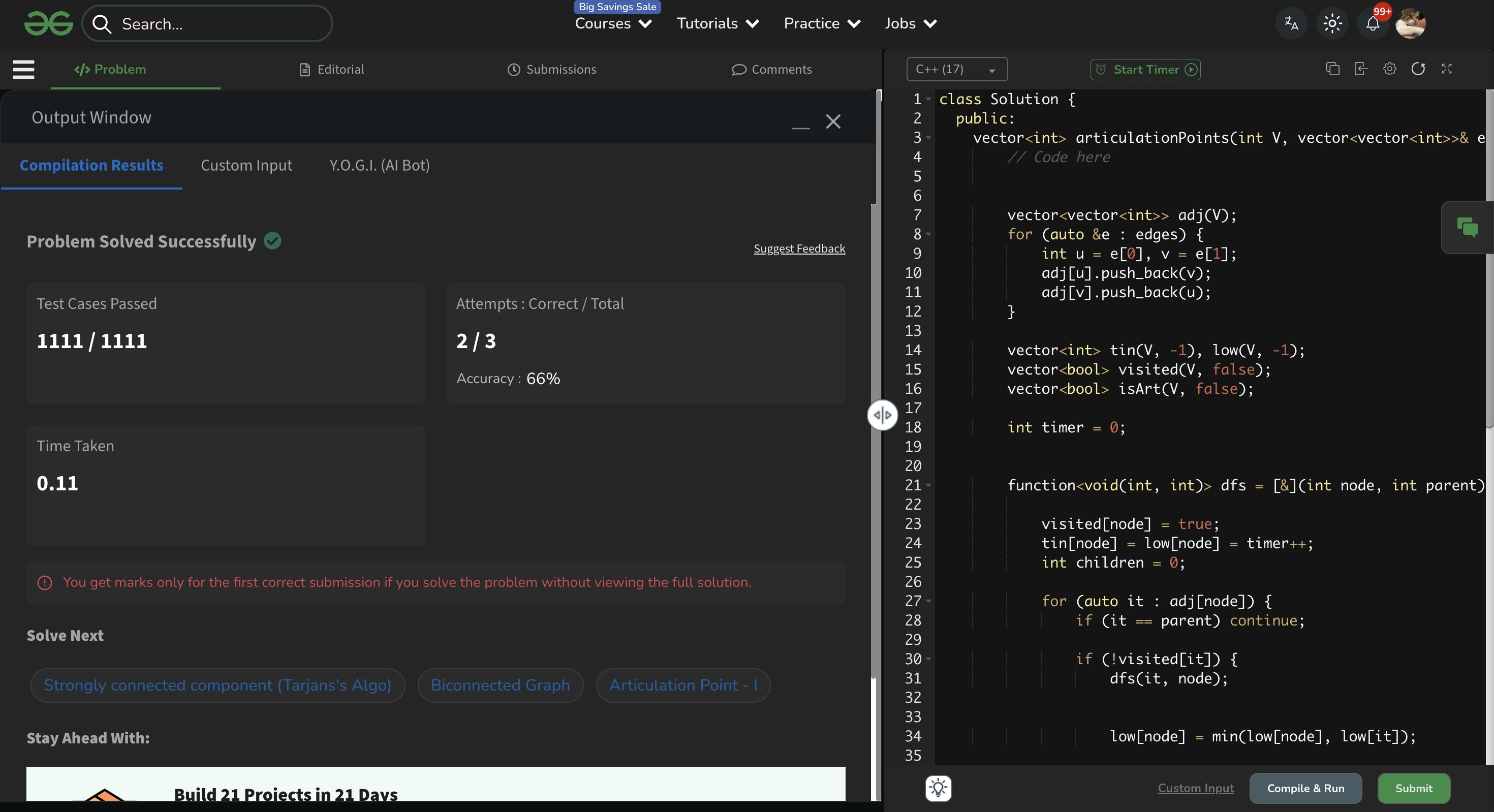The width and height of the screenshot is (1494, 812).
Task: Toggle the Start Timer control
Action: [x=1145, y=70]
